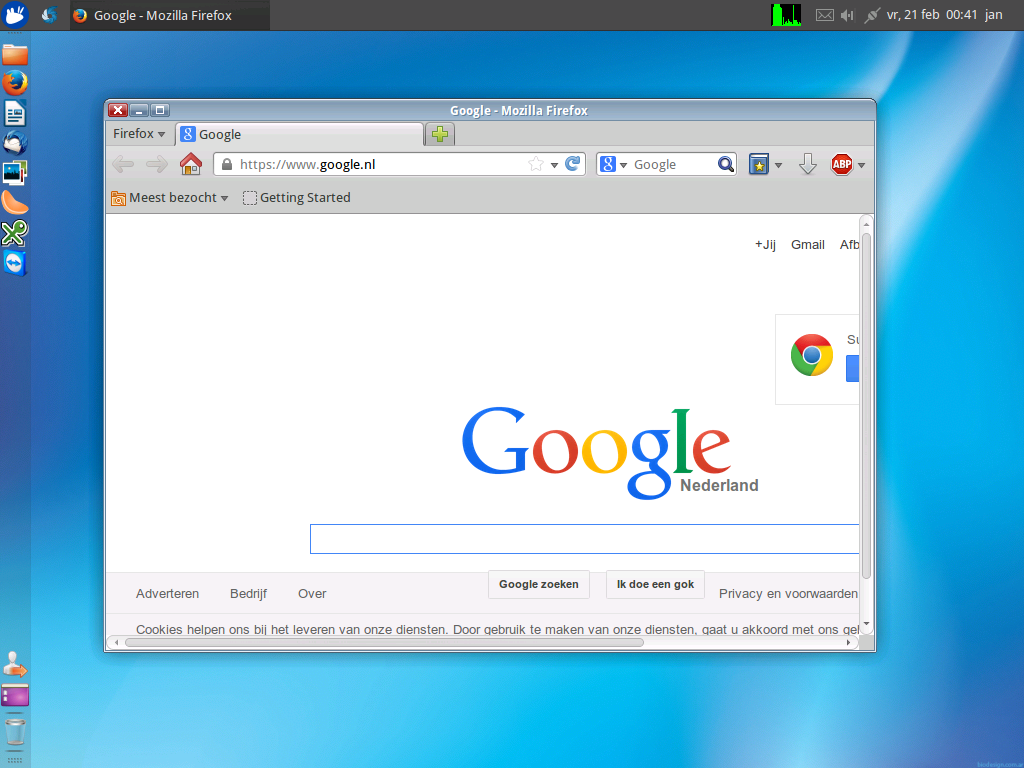Click the horizontal scrollbar at page bottom

pyautogui.click(x=384, y=642)
